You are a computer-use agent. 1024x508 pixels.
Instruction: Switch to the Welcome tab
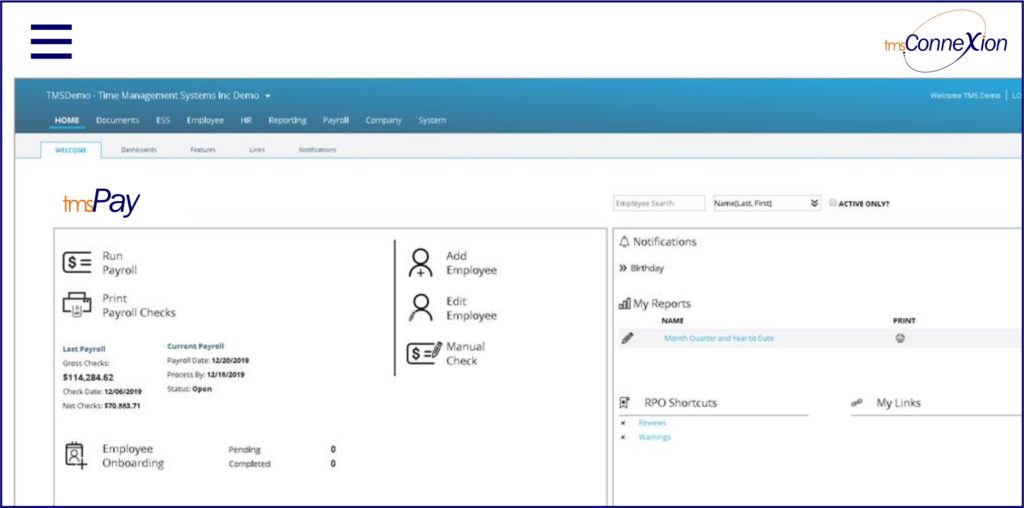[x=71, y=150]
